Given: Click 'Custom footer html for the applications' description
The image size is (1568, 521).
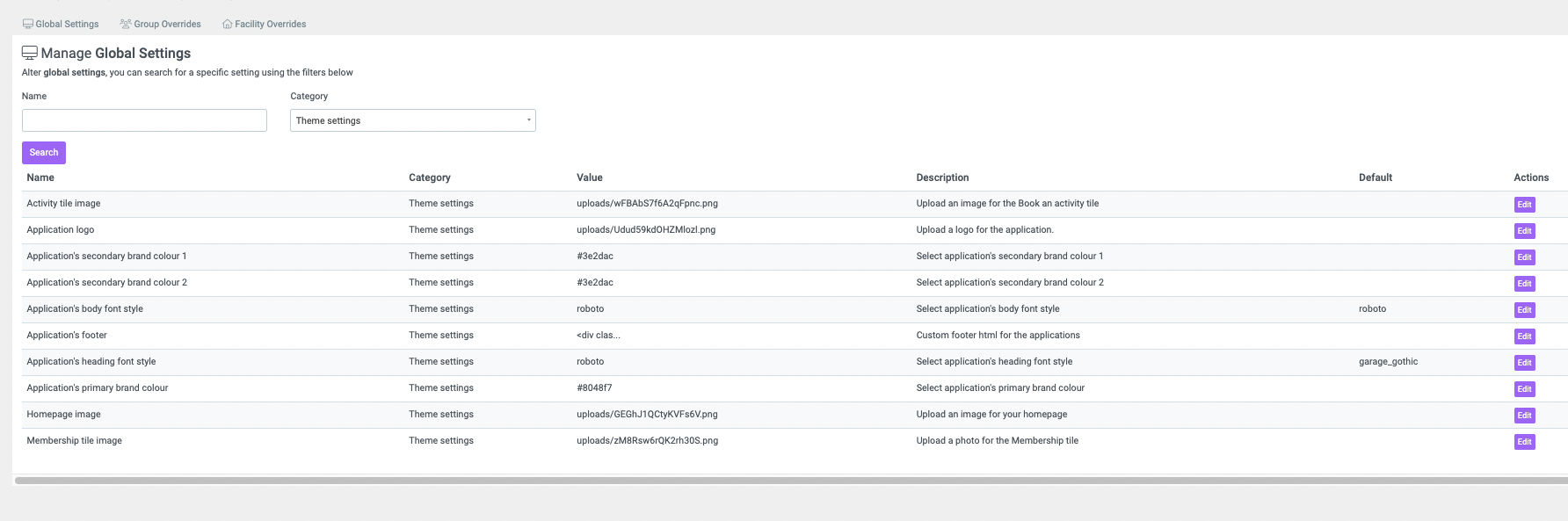Looking at the screenshot, I should 998,336.
